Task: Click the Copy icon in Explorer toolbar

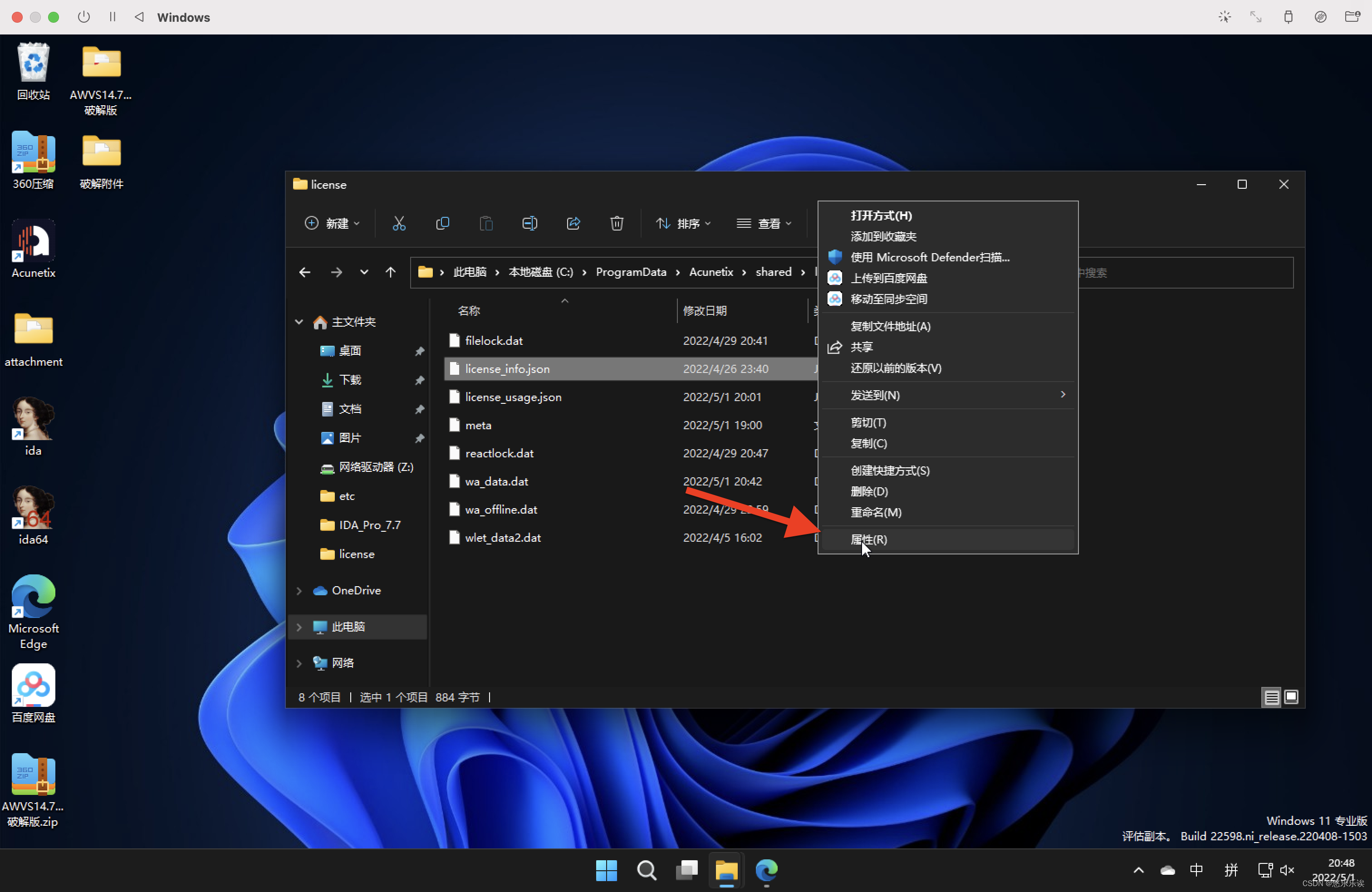Action: pyautogui.click(x=442, y=223)
